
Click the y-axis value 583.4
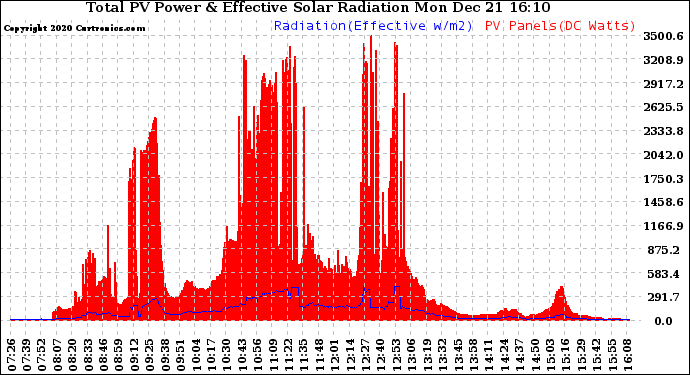pos(665,274)
